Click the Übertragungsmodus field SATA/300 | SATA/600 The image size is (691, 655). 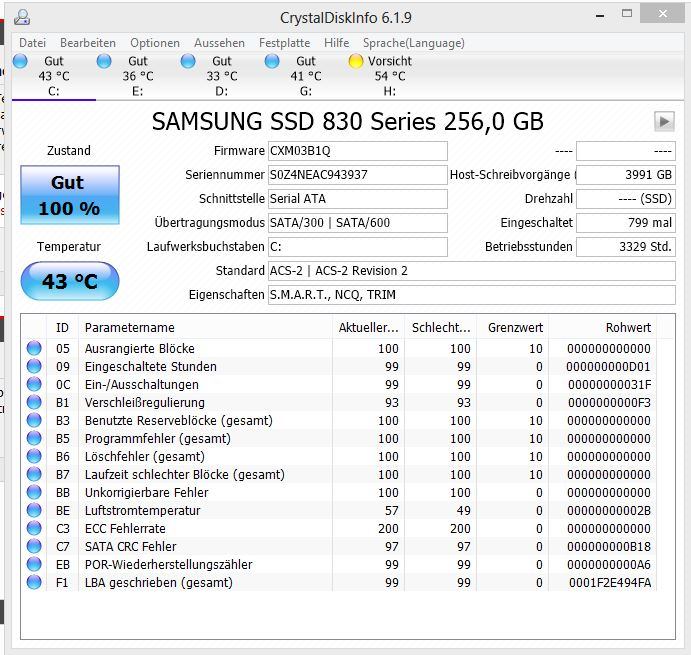pos(358,223)
